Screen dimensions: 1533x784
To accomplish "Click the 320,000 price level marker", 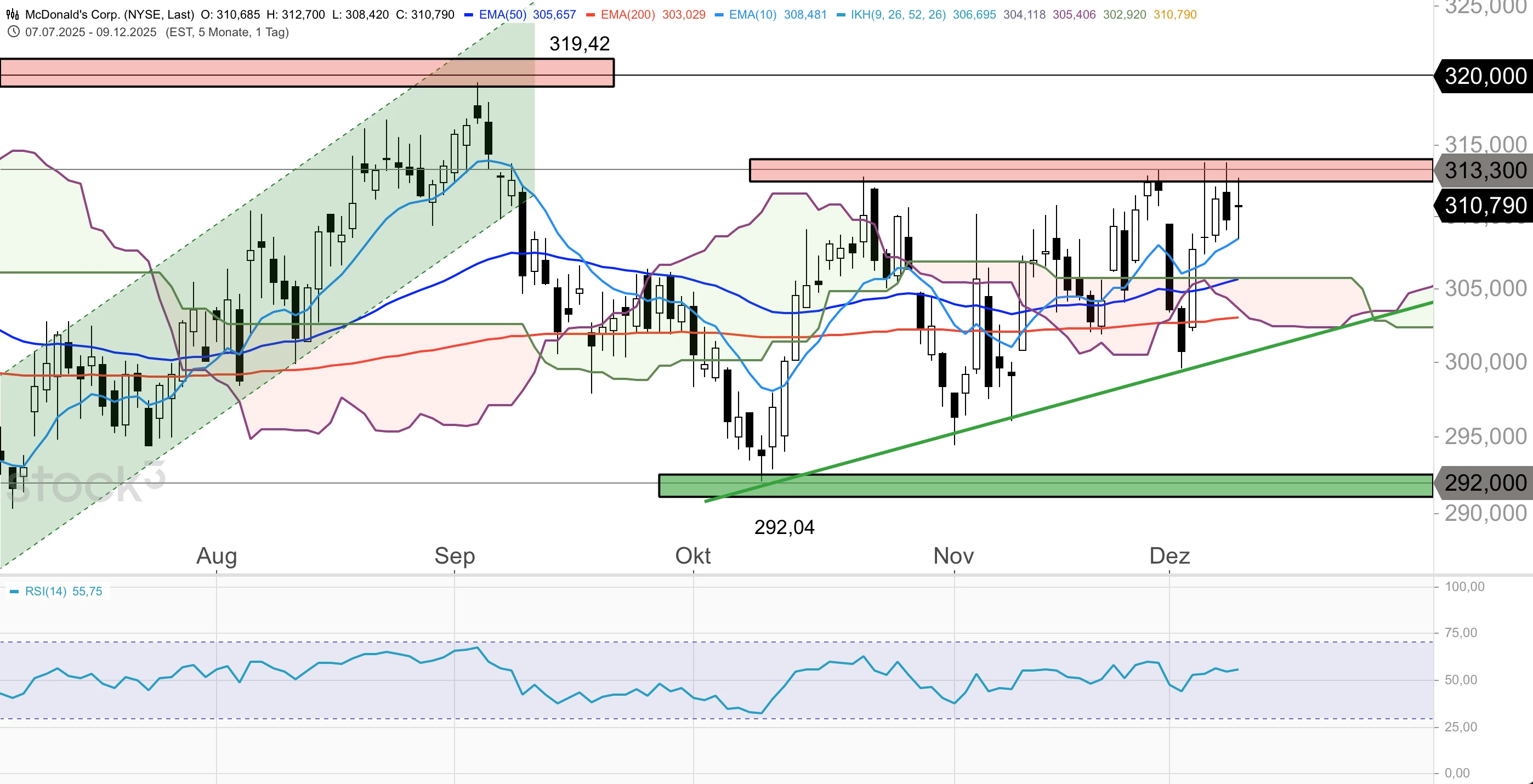I will click(1485, 76).
